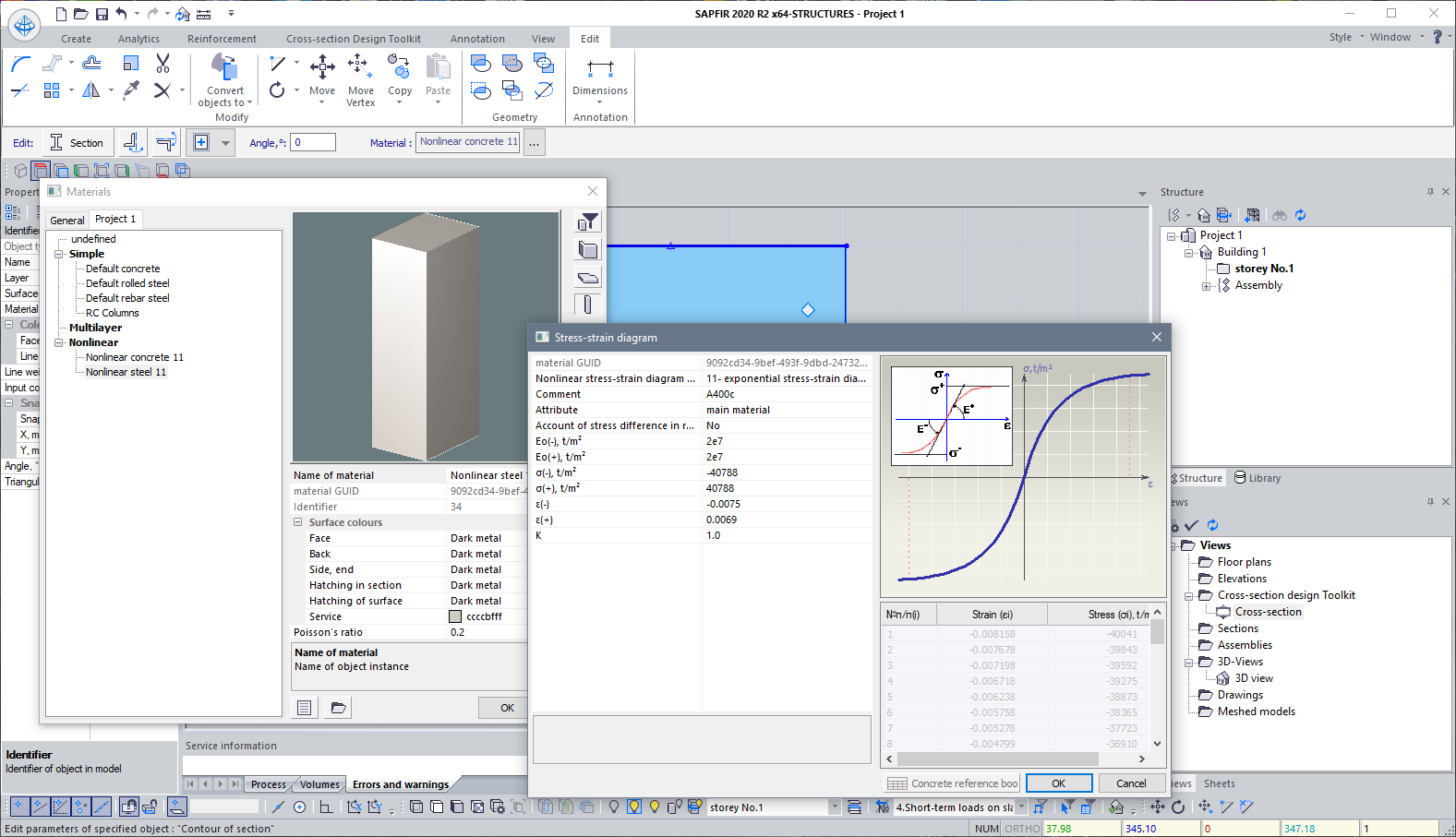Expand the Assembly node in Structure tree
This screenshot has height=837, width=1456.
click(x=1206, y=286)
